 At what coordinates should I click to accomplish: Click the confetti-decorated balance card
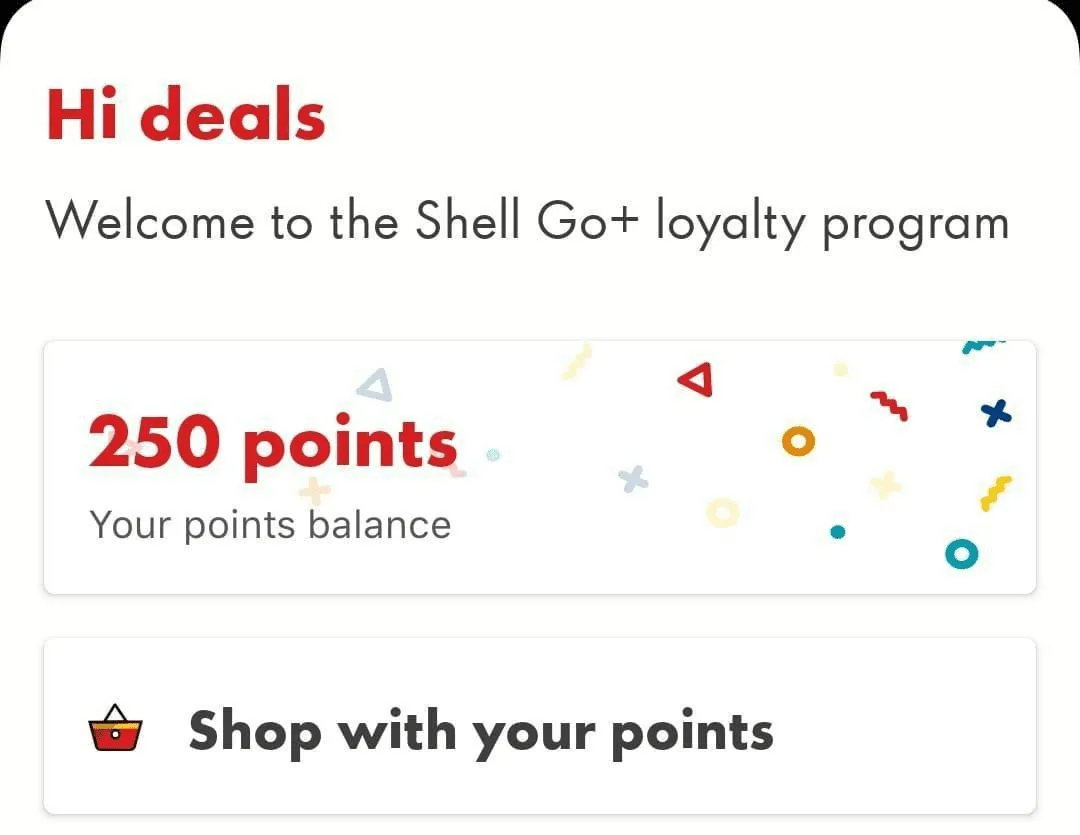pos(540,467)
